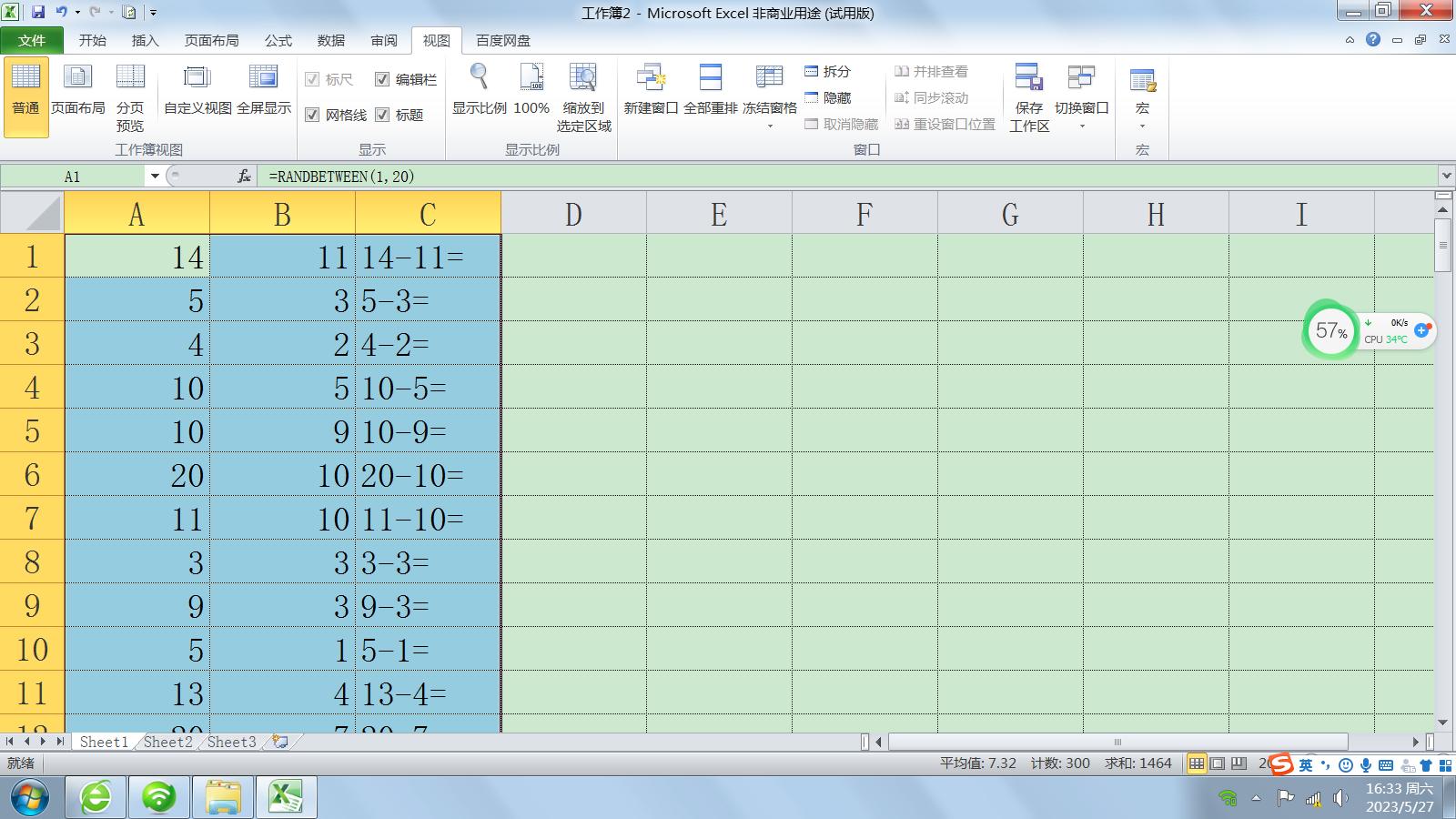Click the vertical scrollbar down arrow
The width and height of the screenshot is (1456, 819).
1442,723
